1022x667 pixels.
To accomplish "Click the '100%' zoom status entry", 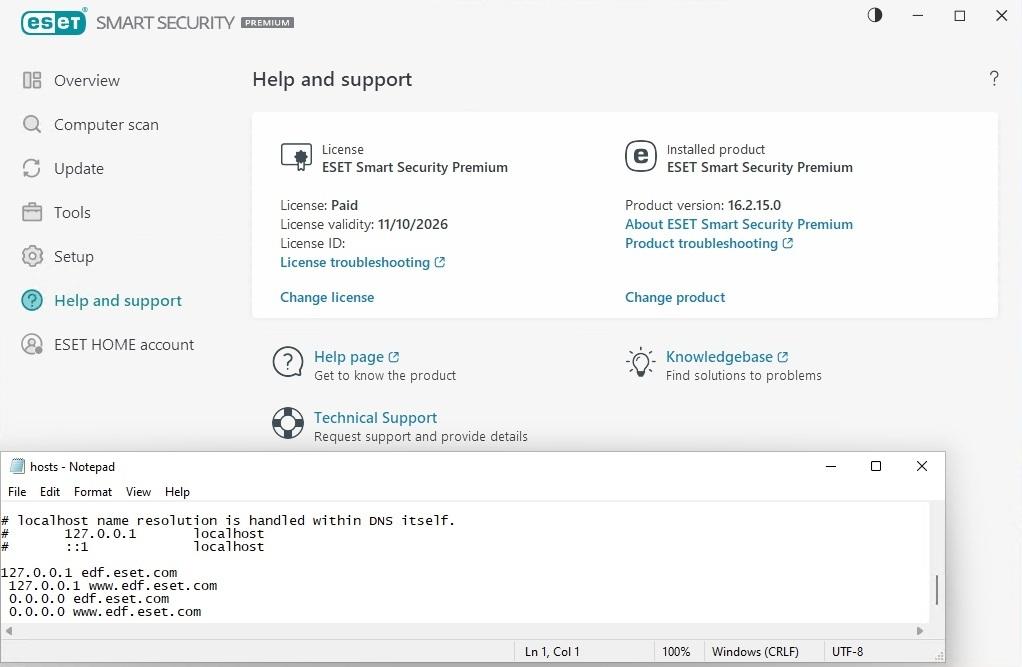I will point(676,651).
